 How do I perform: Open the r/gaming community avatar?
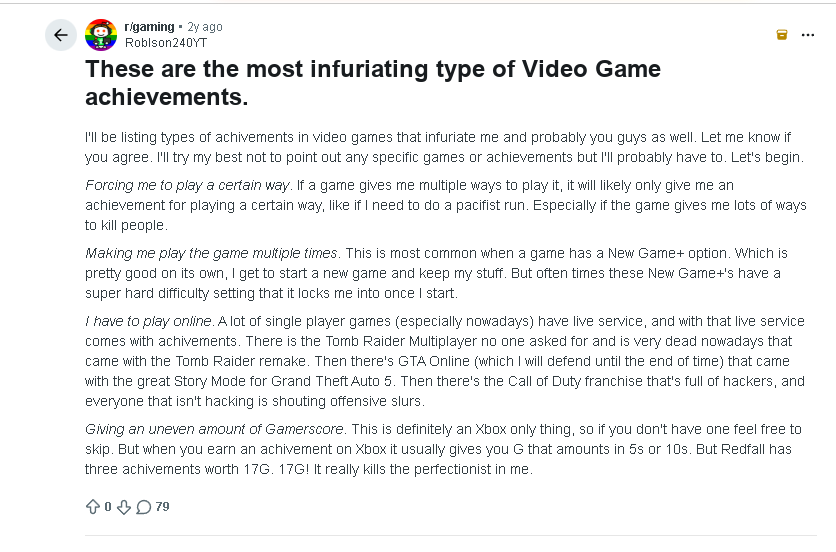pyautogui.click(x=100, y=35)
